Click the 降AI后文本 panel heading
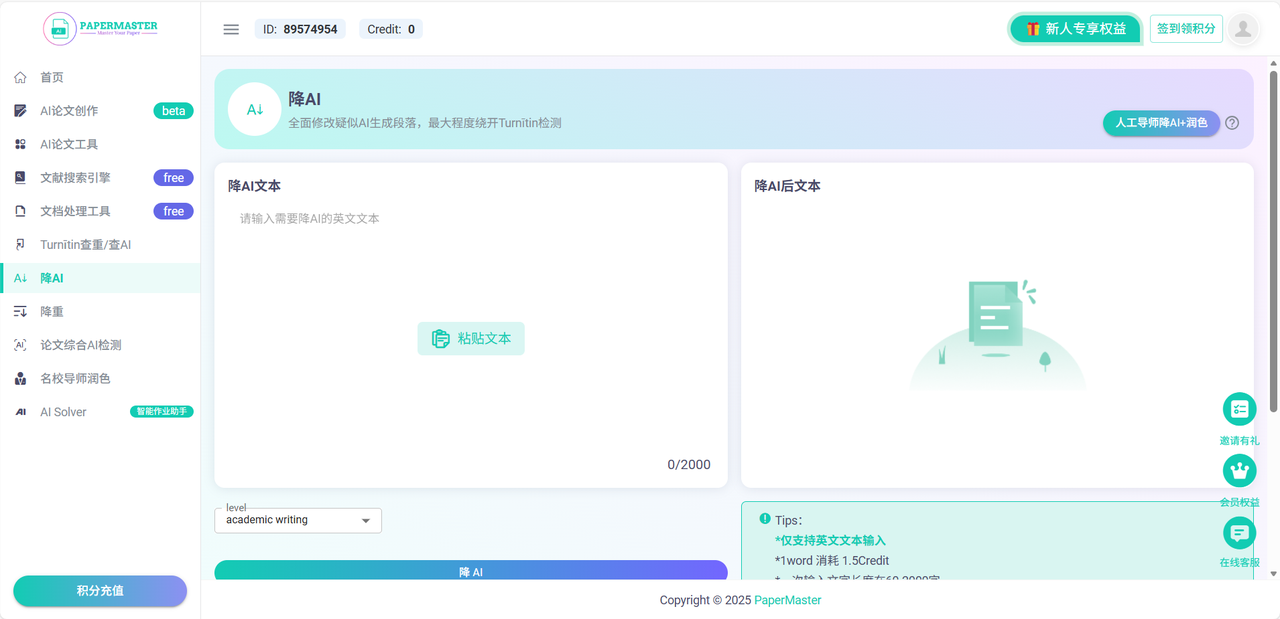The image size is (1280, 619). (788, 186)
